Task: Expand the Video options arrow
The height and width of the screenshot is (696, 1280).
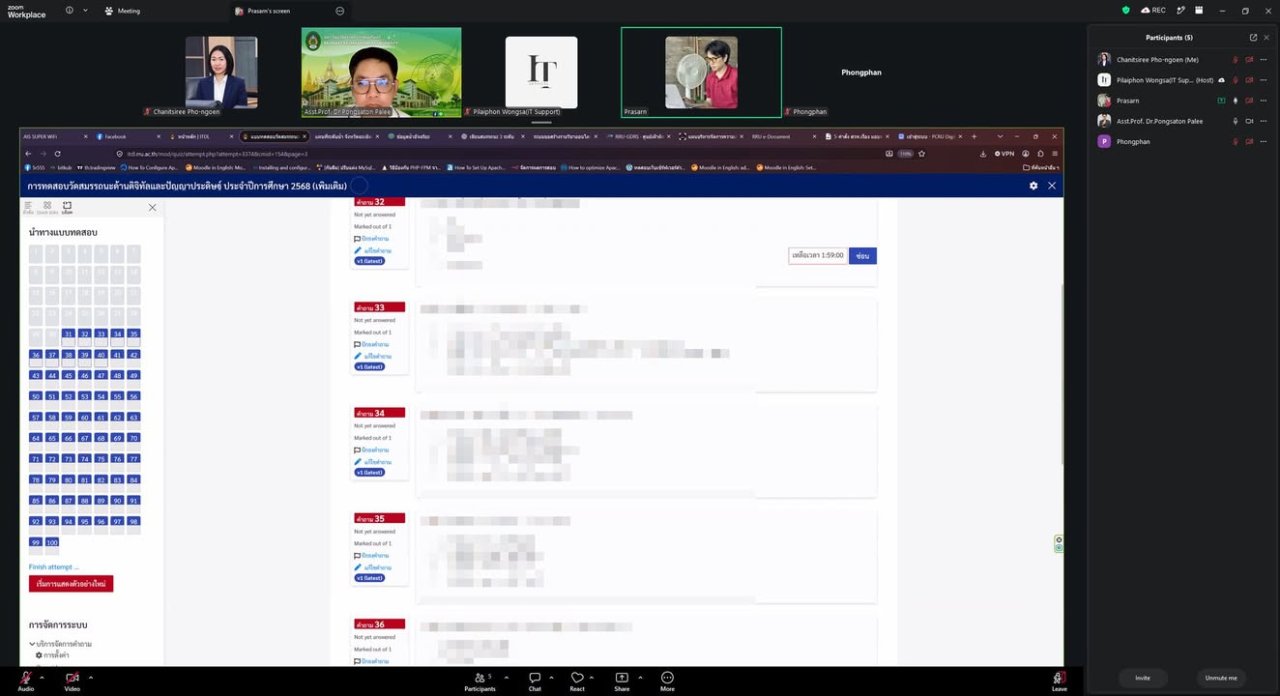Action: (91, 677)
